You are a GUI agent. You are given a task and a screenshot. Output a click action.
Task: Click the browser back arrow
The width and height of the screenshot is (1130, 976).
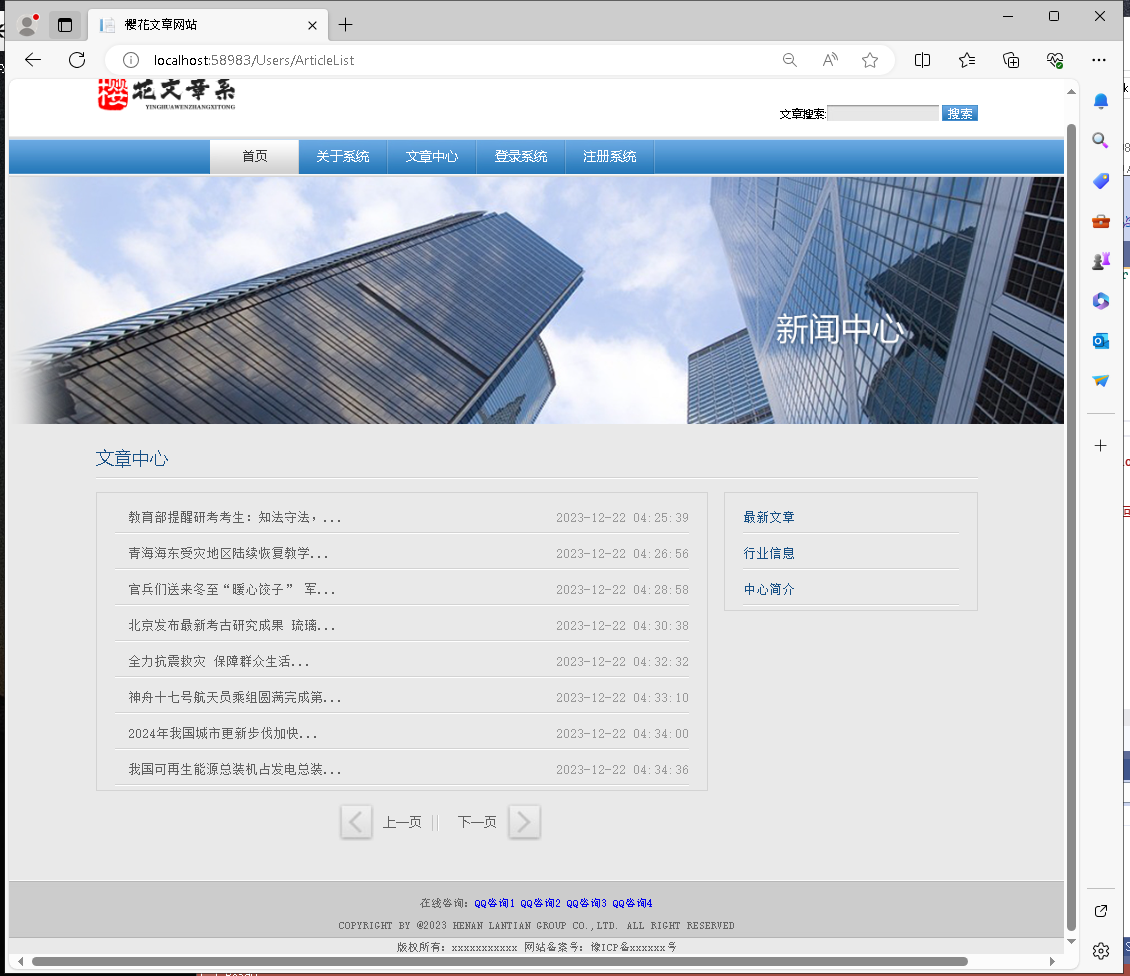[x=33, y=60]
